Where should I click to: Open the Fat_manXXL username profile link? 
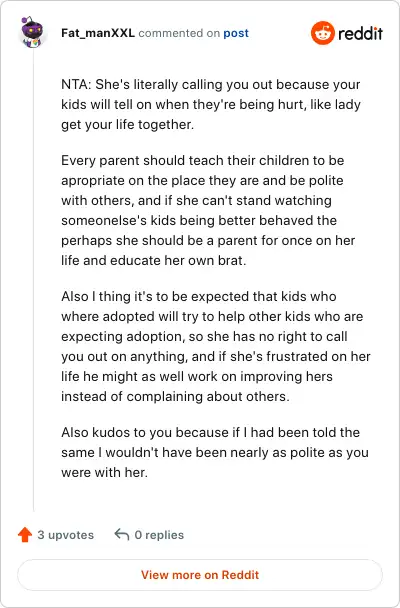(x=98, y=33)
